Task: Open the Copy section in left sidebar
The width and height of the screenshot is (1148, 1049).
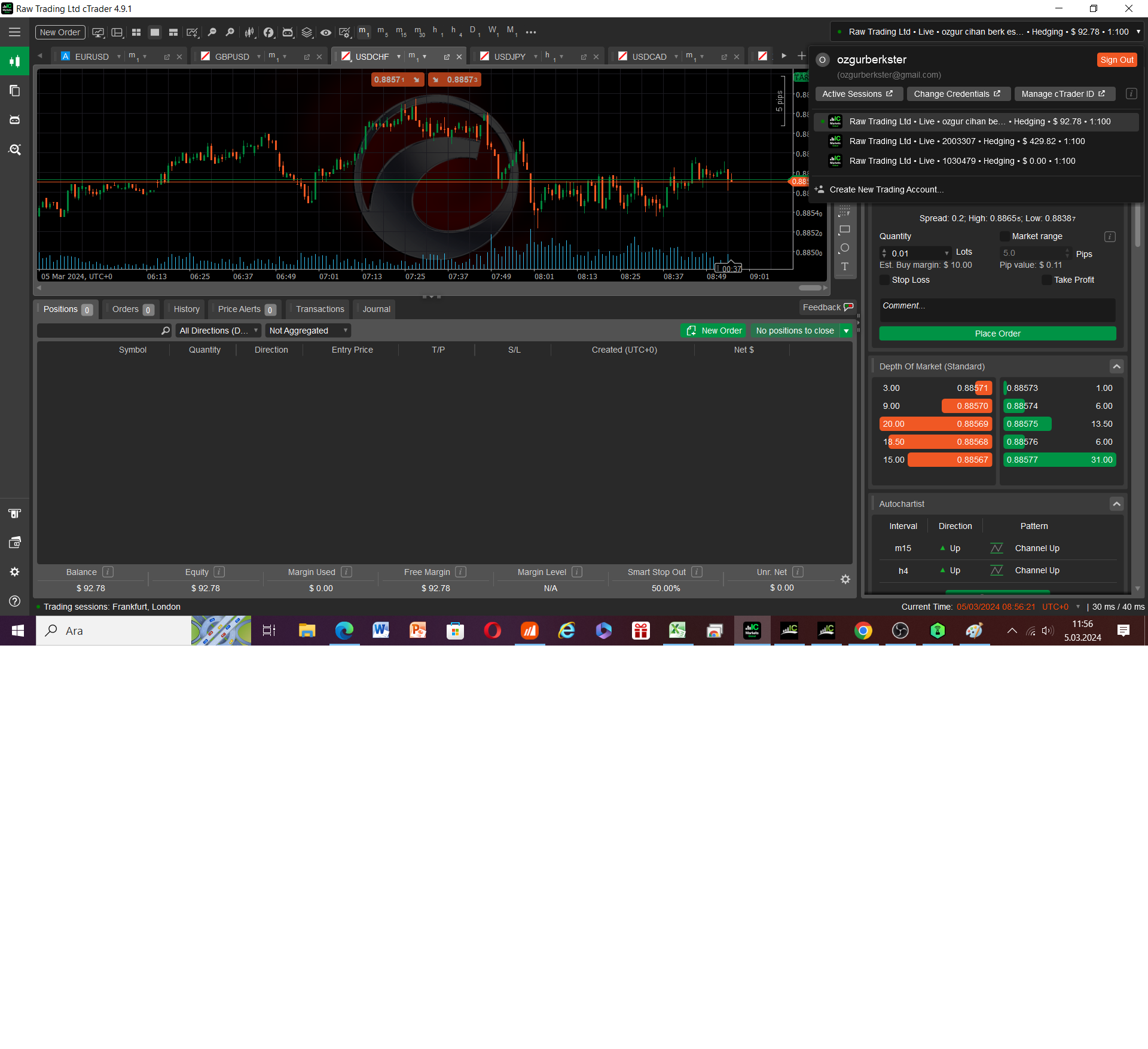Action: (x=14, y=91)
